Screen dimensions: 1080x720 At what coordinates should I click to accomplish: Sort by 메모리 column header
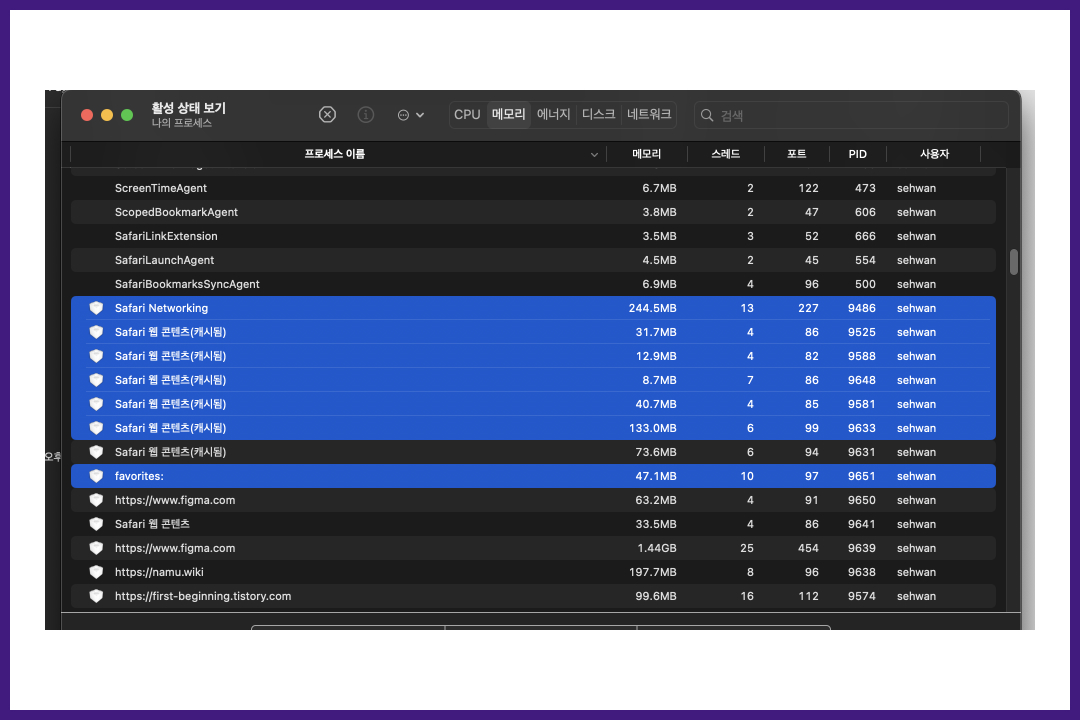click(x=646, y=154)
